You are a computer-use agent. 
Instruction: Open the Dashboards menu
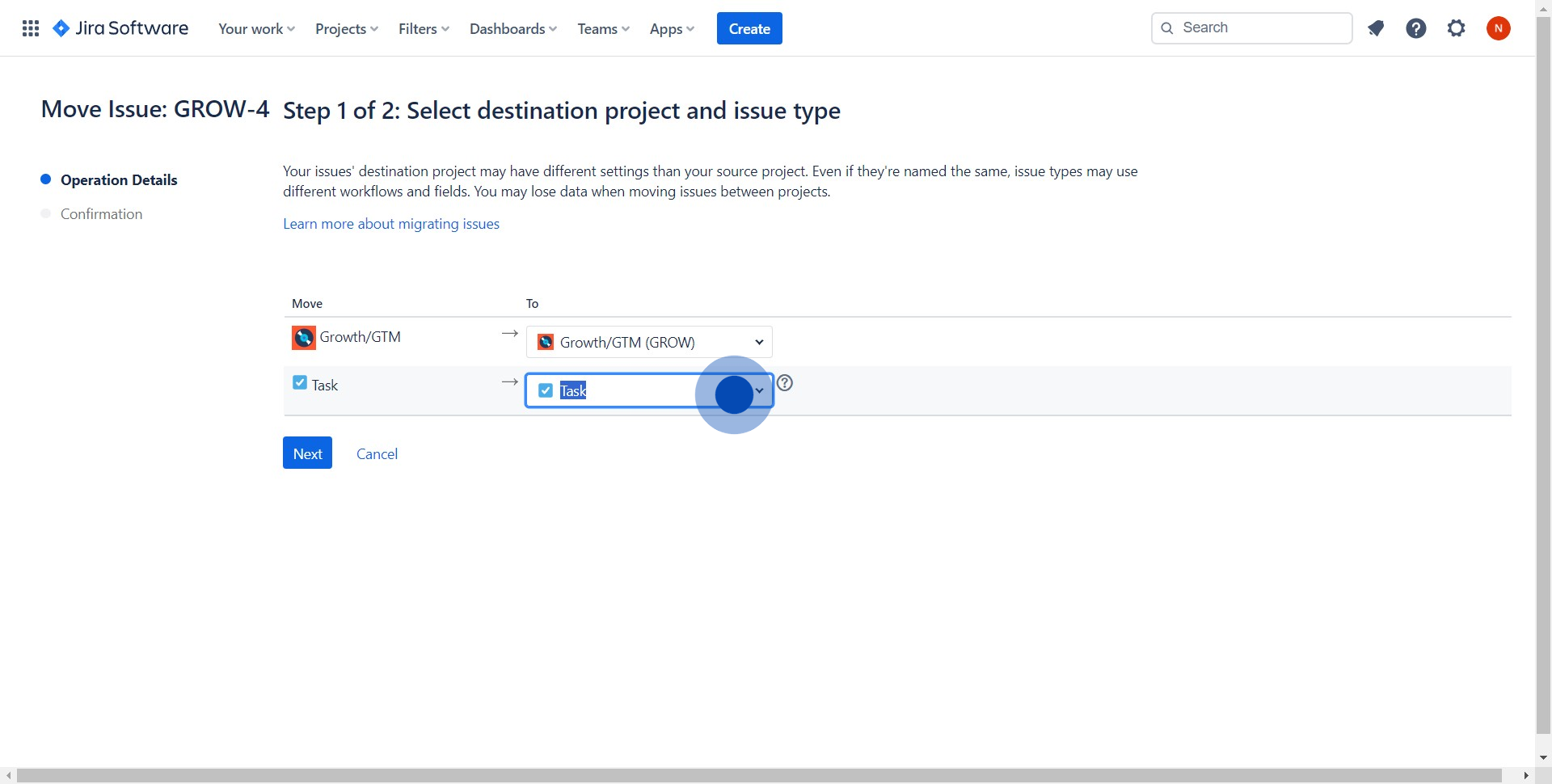click(512, 28)
